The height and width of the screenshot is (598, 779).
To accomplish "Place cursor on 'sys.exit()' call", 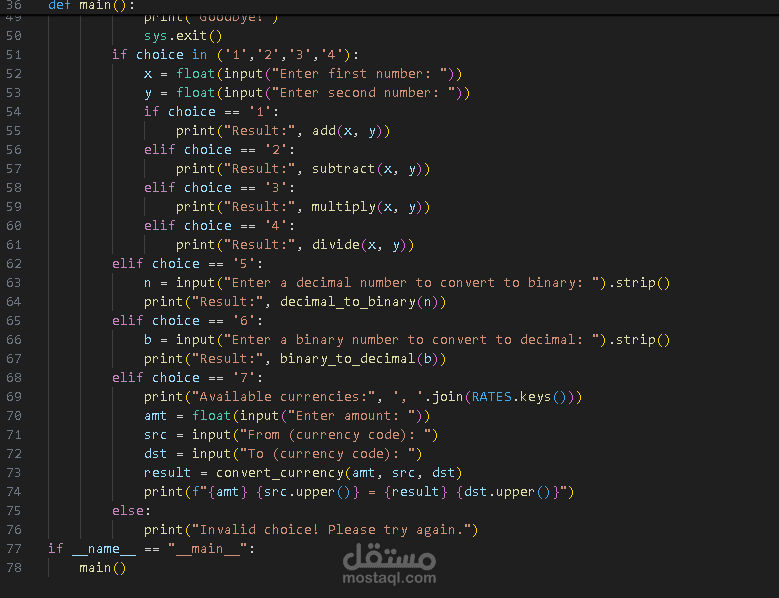I will pos(183,36).
